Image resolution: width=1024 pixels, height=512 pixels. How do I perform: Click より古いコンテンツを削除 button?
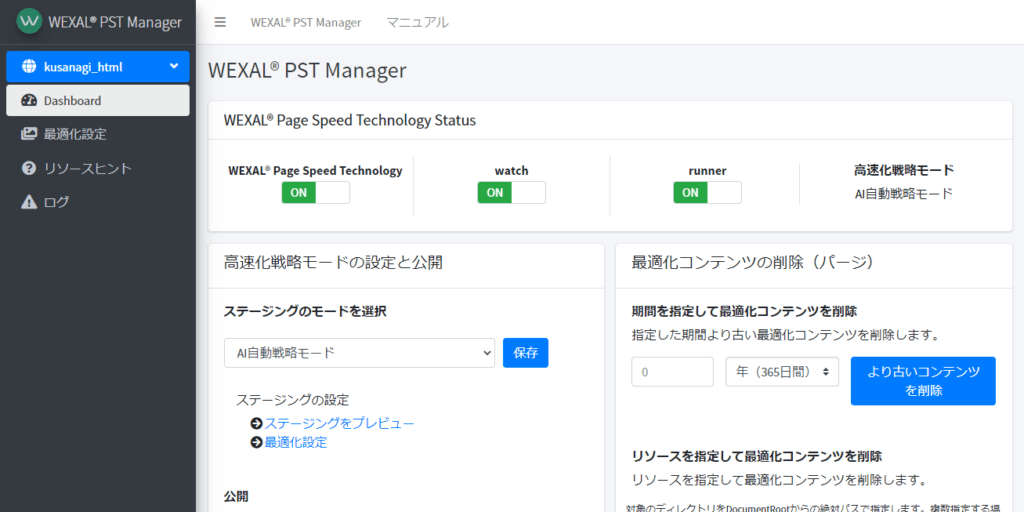click(923, 381)
